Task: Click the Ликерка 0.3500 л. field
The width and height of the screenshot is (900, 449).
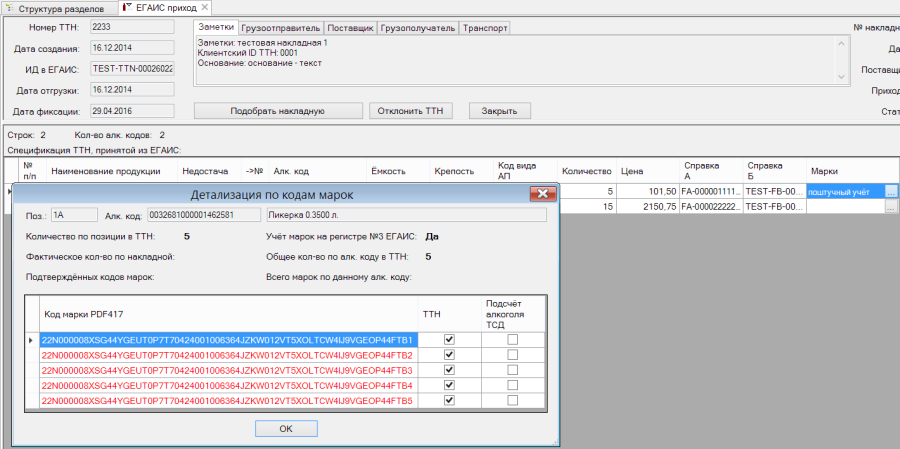Action: click(x=405, y=215)
